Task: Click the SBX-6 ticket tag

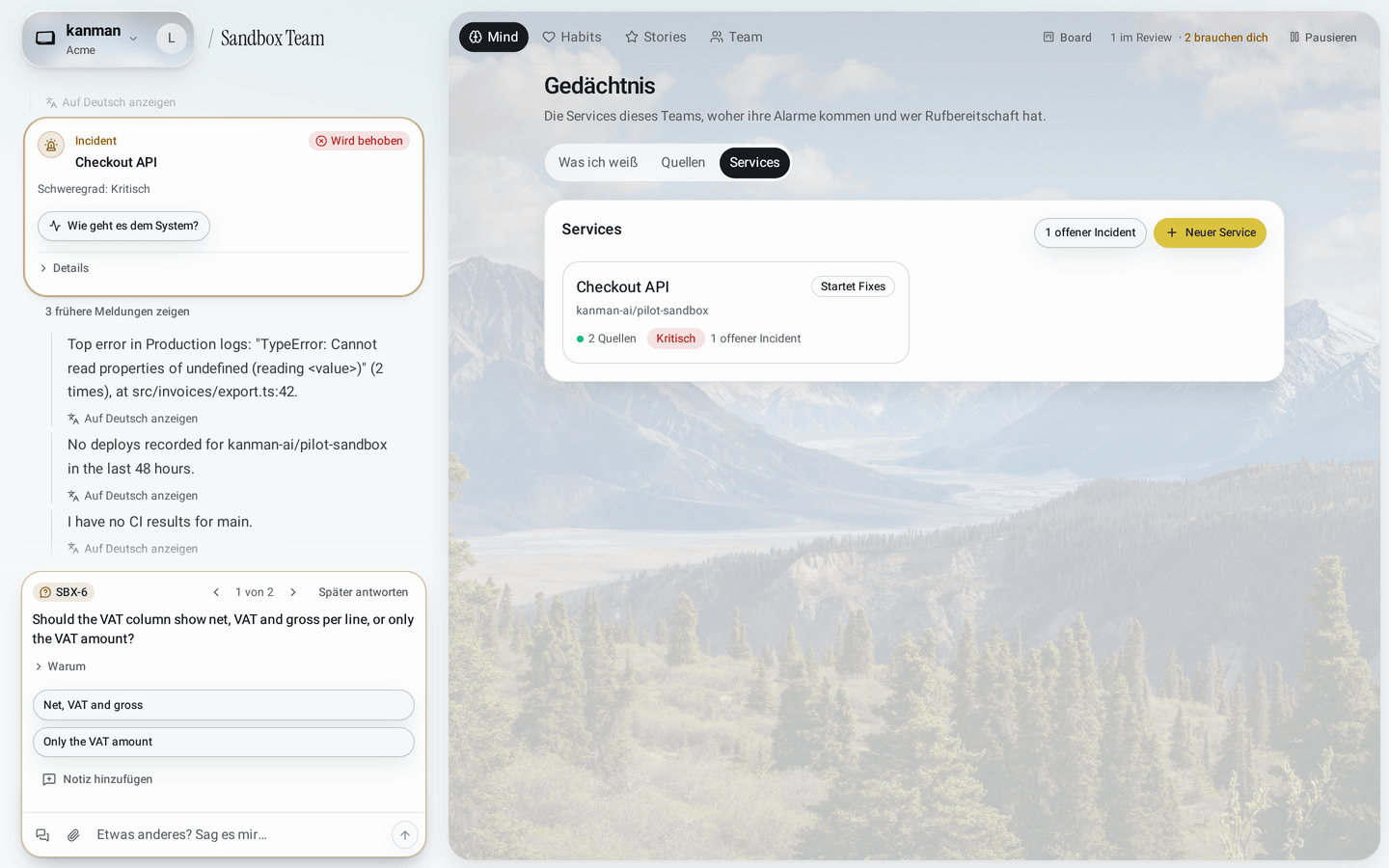Action: point(64,592)
